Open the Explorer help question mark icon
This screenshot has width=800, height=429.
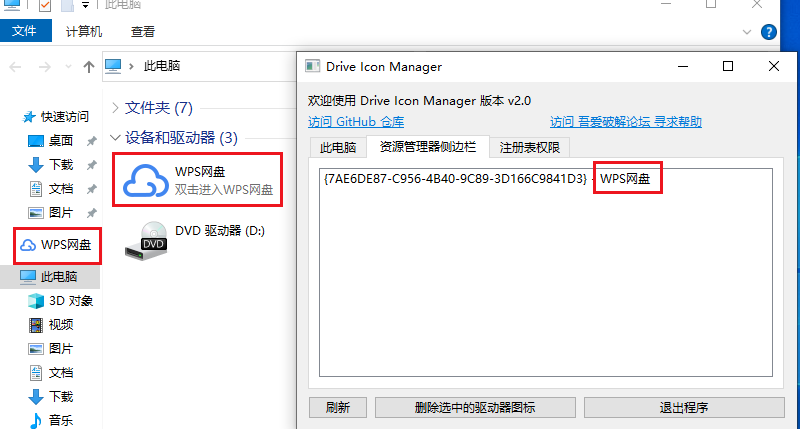pos(768,32)
